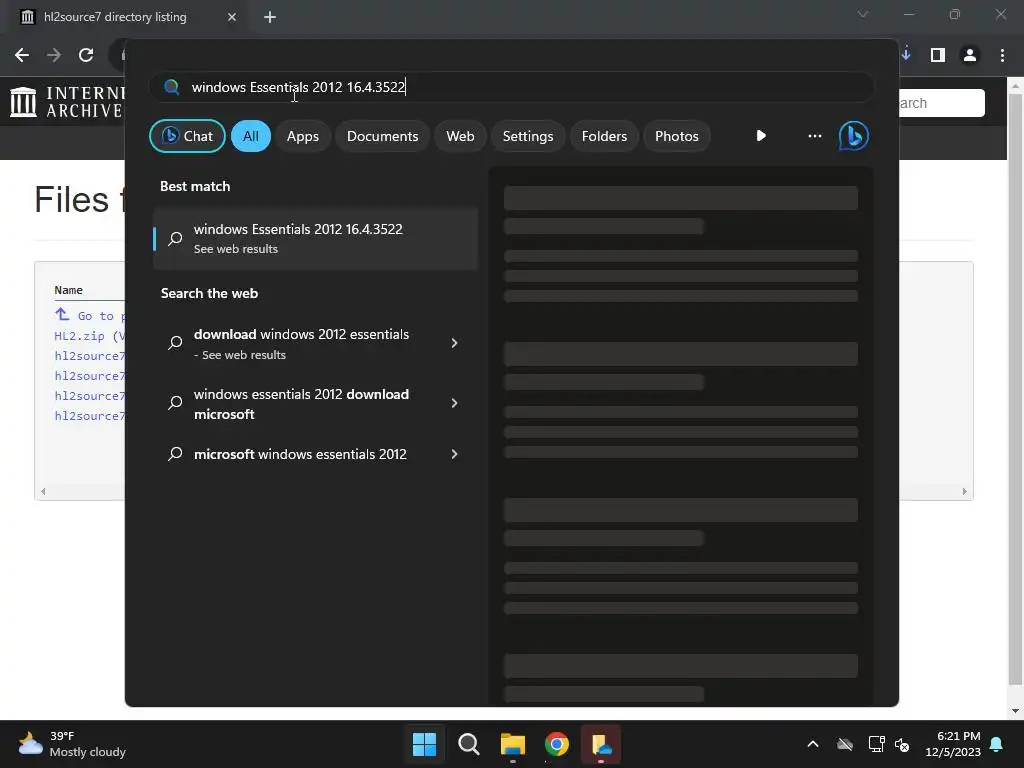Open Windows Start menu
Image resolution: width=1024 pixels, height=768 pixels.
click(x=424, y=744)
